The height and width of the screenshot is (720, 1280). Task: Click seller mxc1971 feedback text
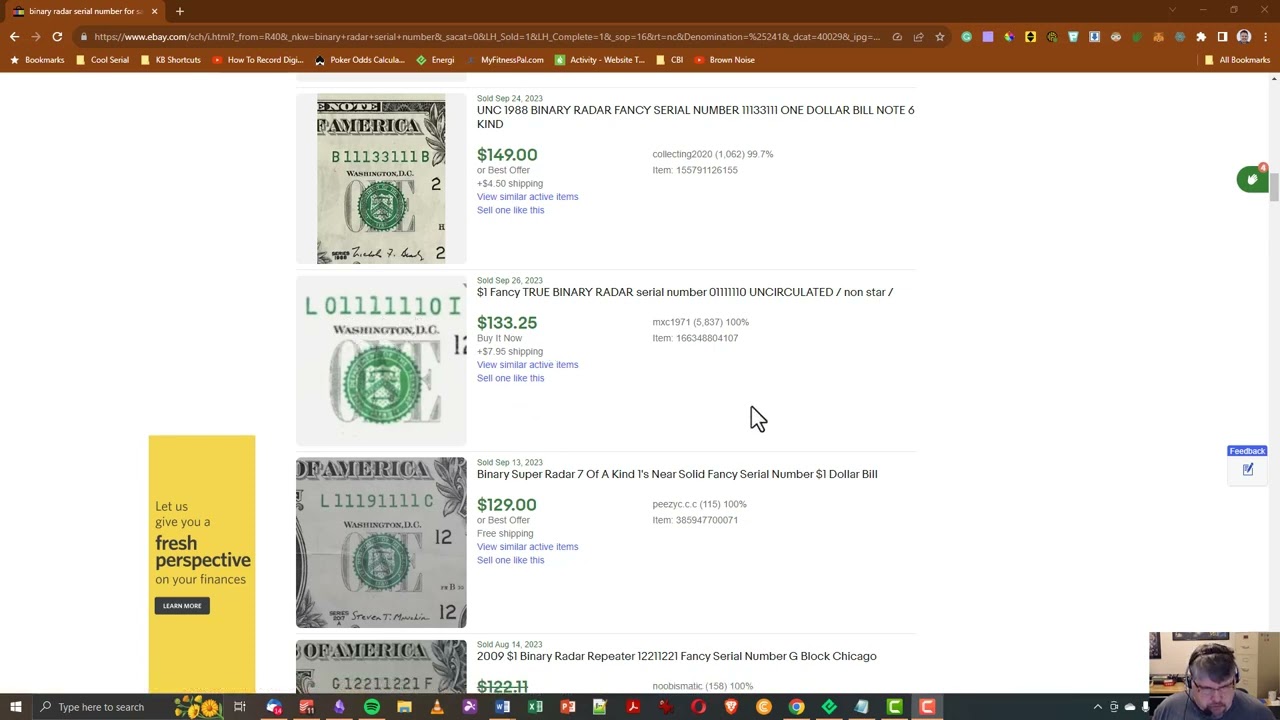point(701,322)
